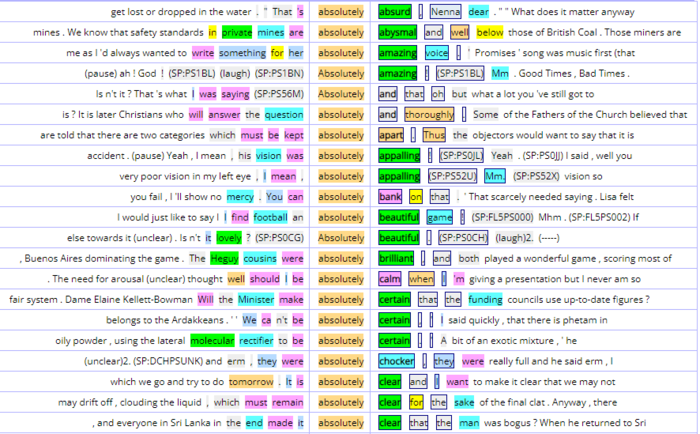Click the pink word "find"
Image resolution: width=700 pixels, height=434 pixels.
[240, 217]
